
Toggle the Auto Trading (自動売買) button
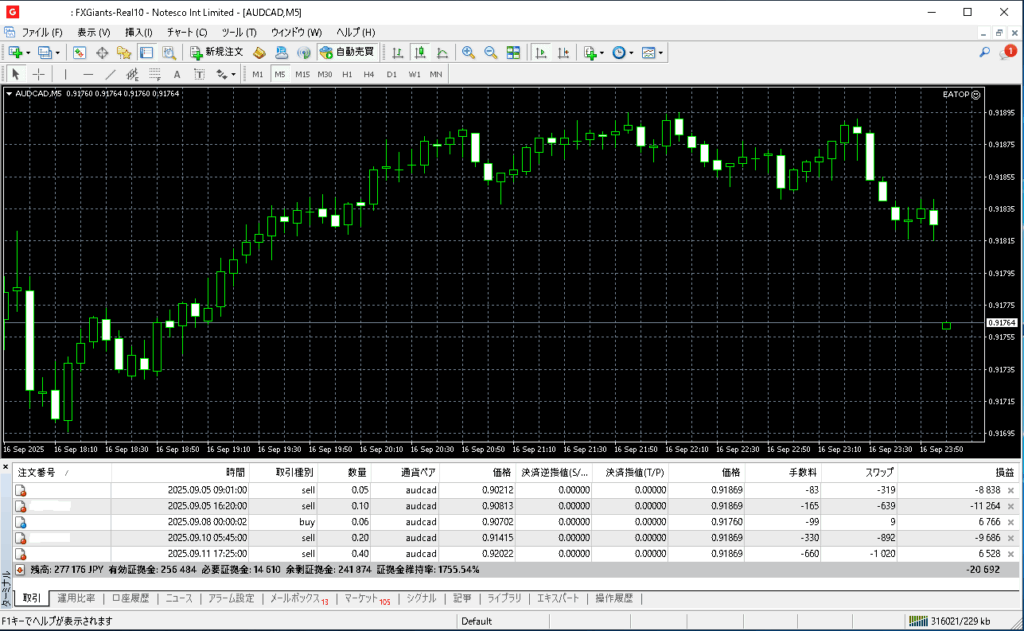(346, 52)
